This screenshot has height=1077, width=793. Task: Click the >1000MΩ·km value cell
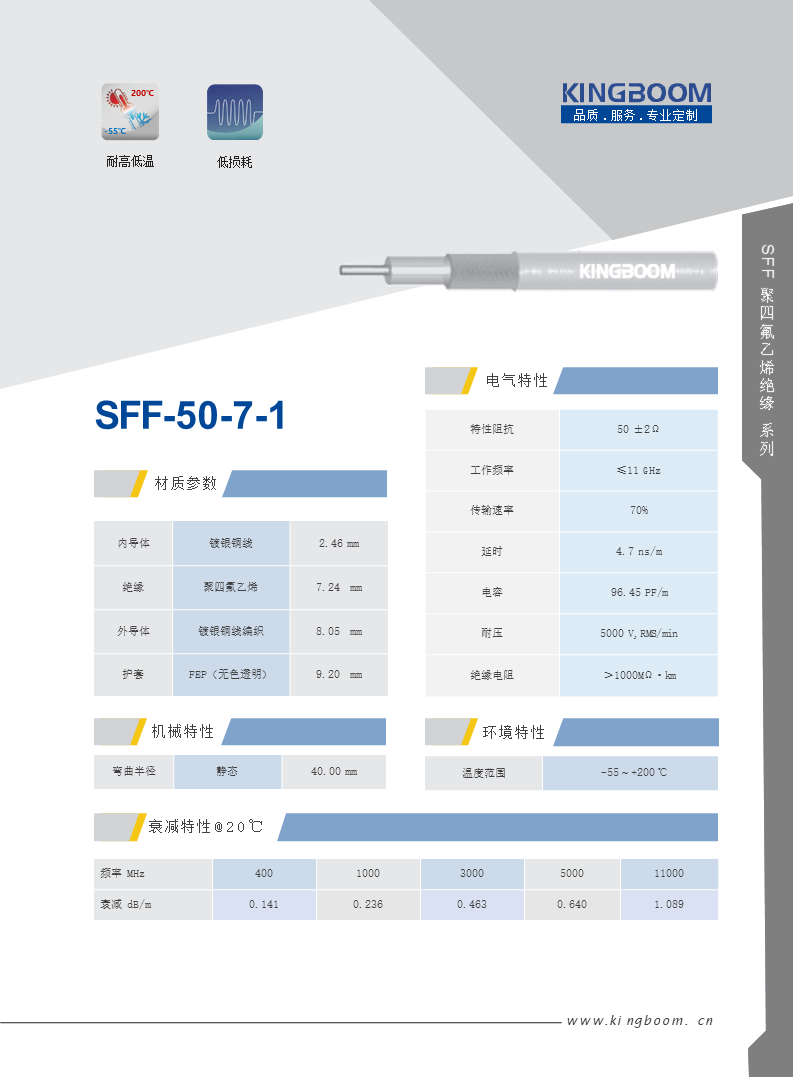639,675
